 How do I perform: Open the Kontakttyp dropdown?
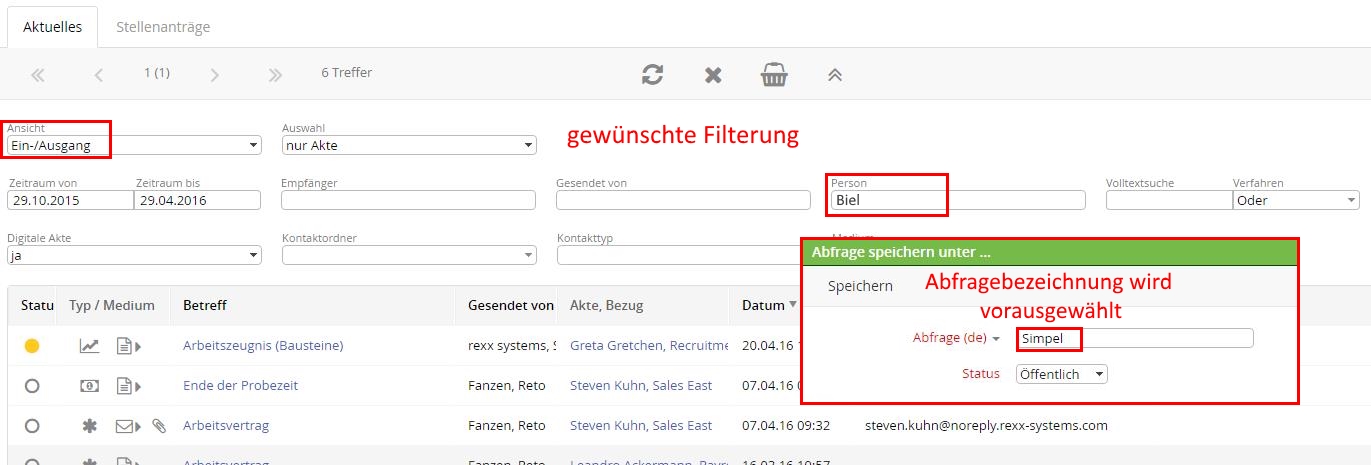[x=684, y=255]
